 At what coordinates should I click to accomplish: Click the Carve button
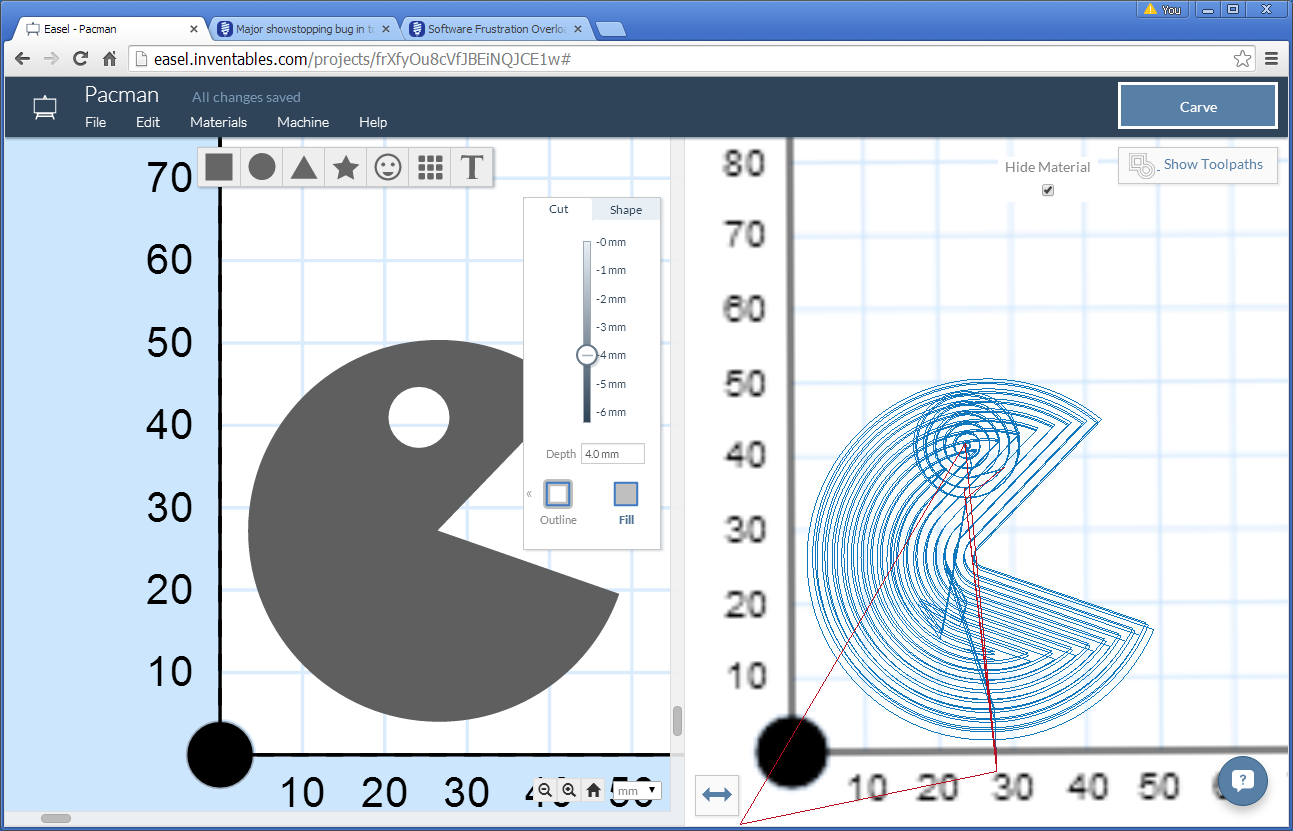[x=1198, y=106]
